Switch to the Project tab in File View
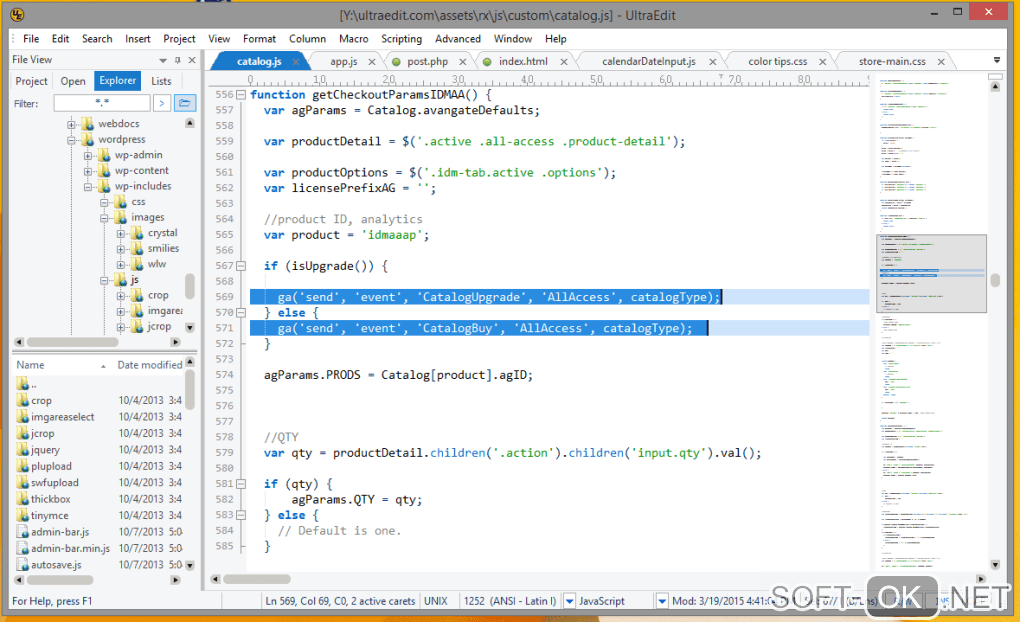Viewport: 1020px width, 622px height. click(x=32, y=81)
